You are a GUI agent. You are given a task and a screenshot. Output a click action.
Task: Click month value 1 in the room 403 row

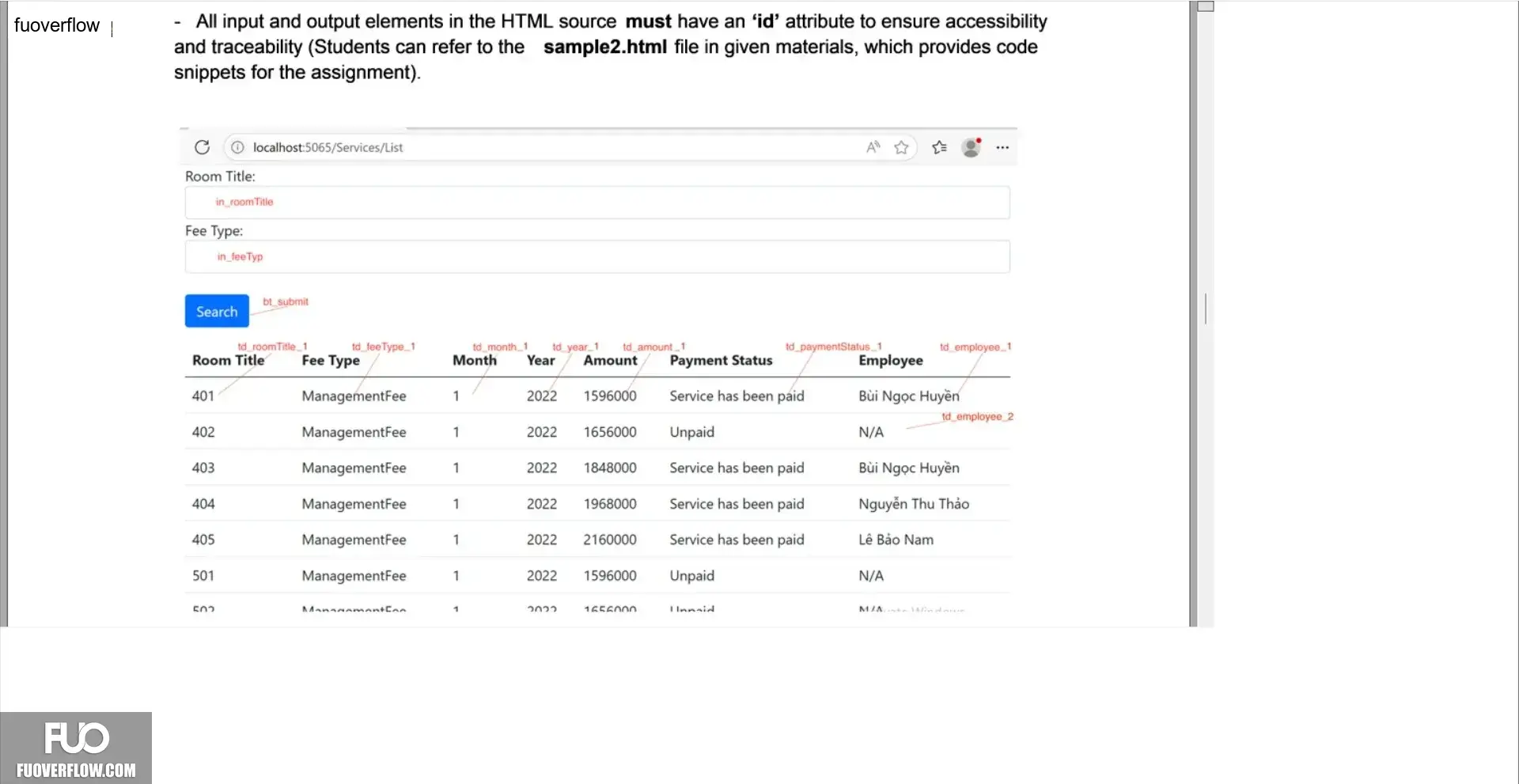click(456, 468)
